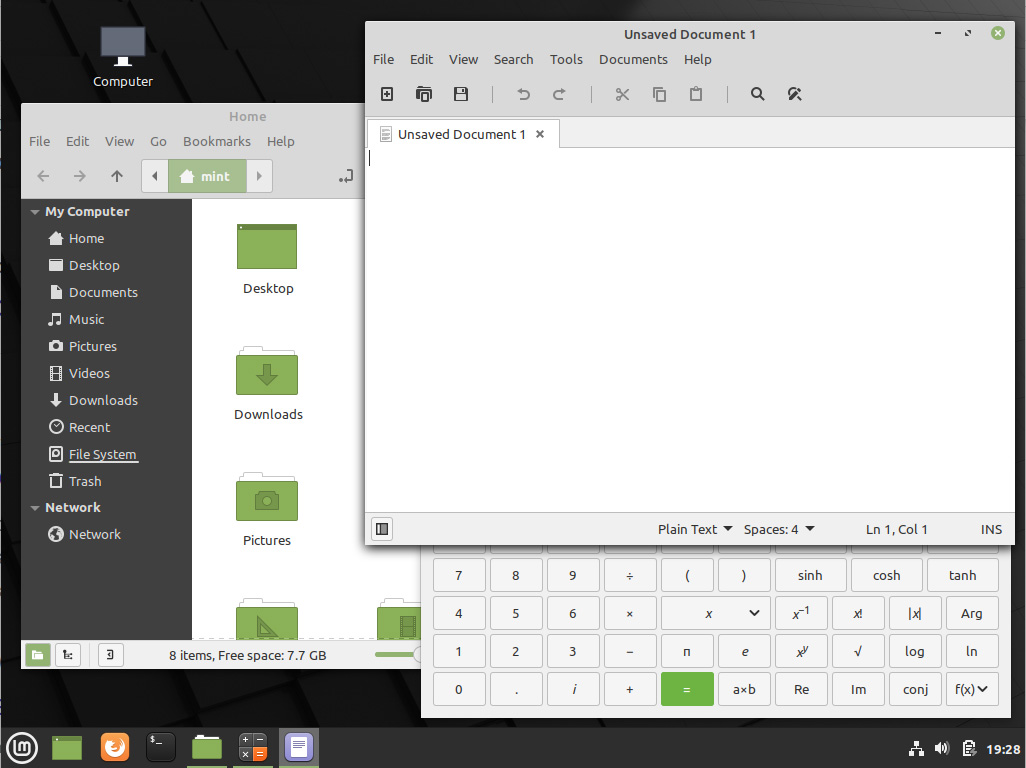Create a new document in text editor toolbar

pyautogui.click(x=387, y=94)
